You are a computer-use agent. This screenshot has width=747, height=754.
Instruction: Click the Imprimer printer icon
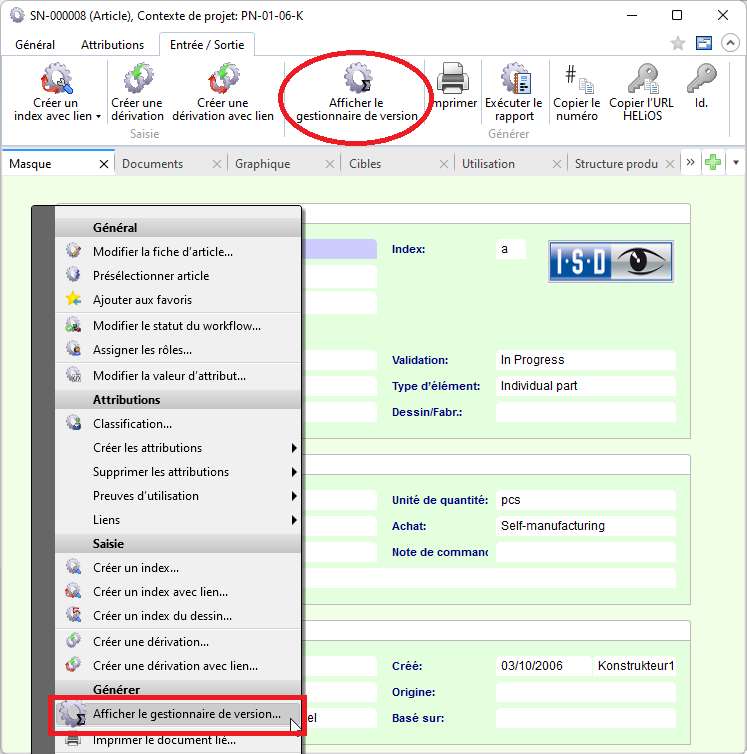453,78
